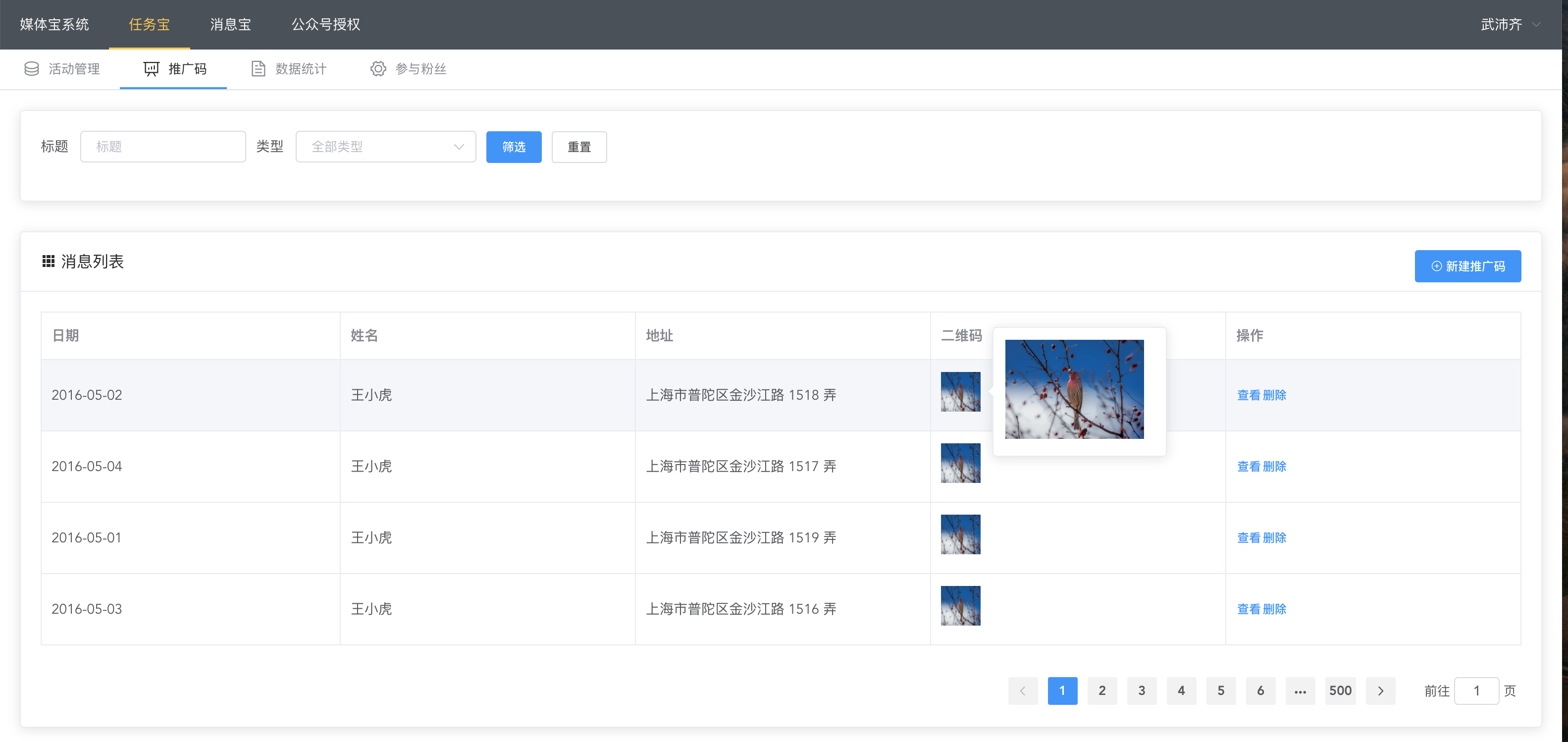Click 删除 for the 2016-05-04 row
The image size is (1568, 742).
1275,466
